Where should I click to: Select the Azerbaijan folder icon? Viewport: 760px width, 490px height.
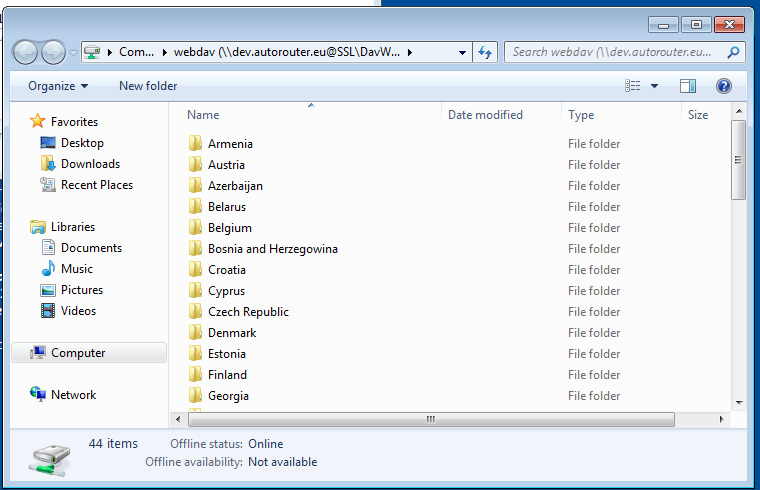[x=195, y=186]
